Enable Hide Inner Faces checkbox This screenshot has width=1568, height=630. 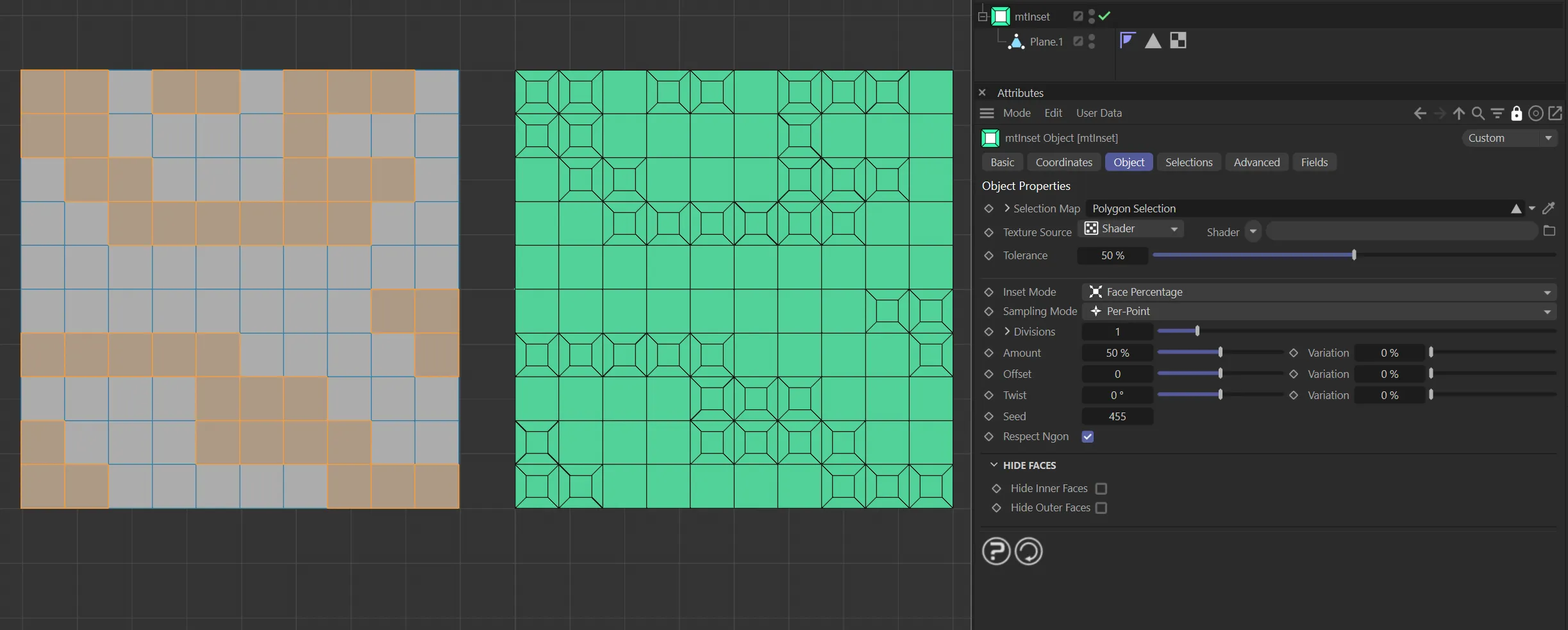tap(1101, 489)
